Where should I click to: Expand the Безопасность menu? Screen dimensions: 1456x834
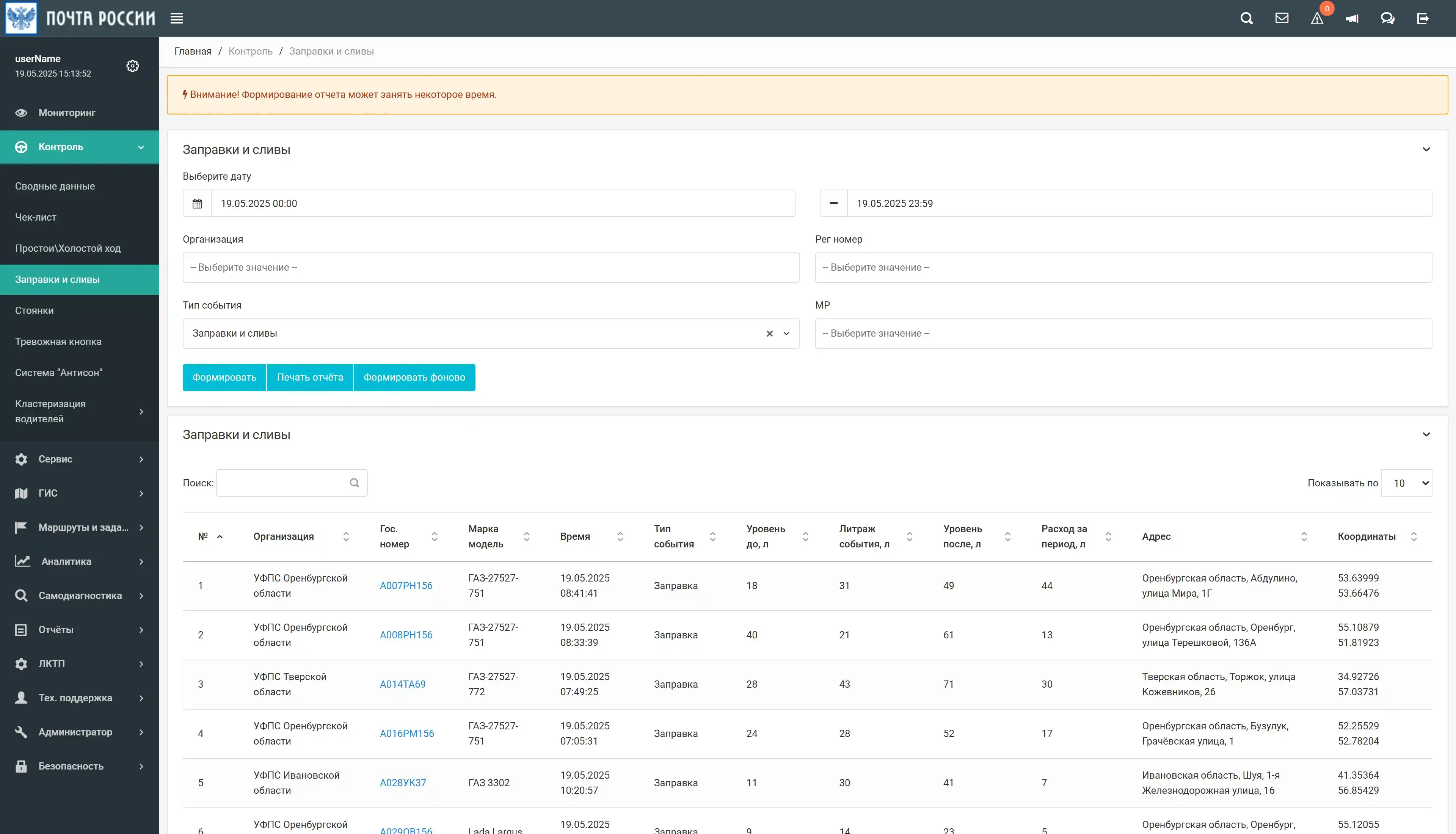pos(80,767)
